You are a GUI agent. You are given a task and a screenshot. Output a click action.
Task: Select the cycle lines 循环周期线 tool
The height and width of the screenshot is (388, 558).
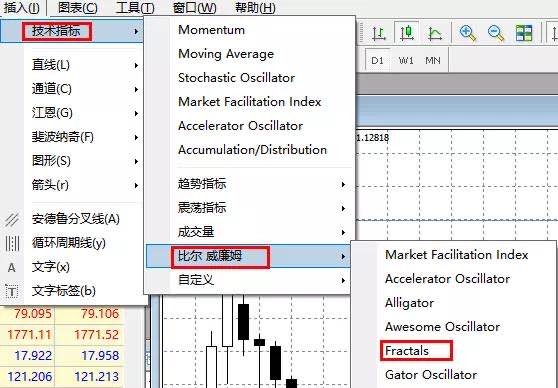pyautogui.click(x=69, y=243)
